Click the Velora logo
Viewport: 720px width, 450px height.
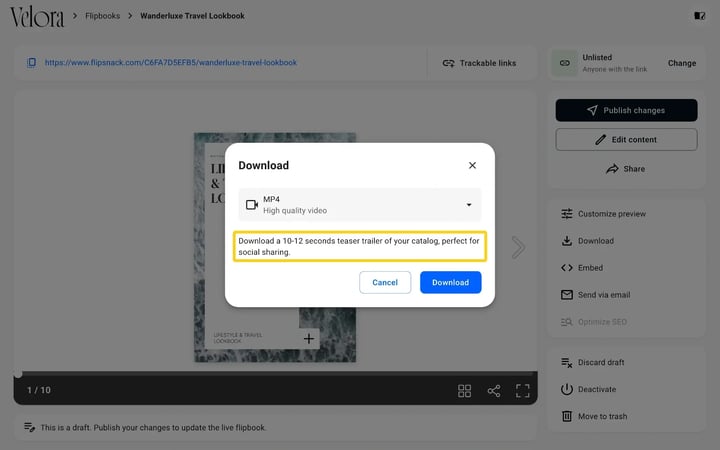tap(37, 17)
